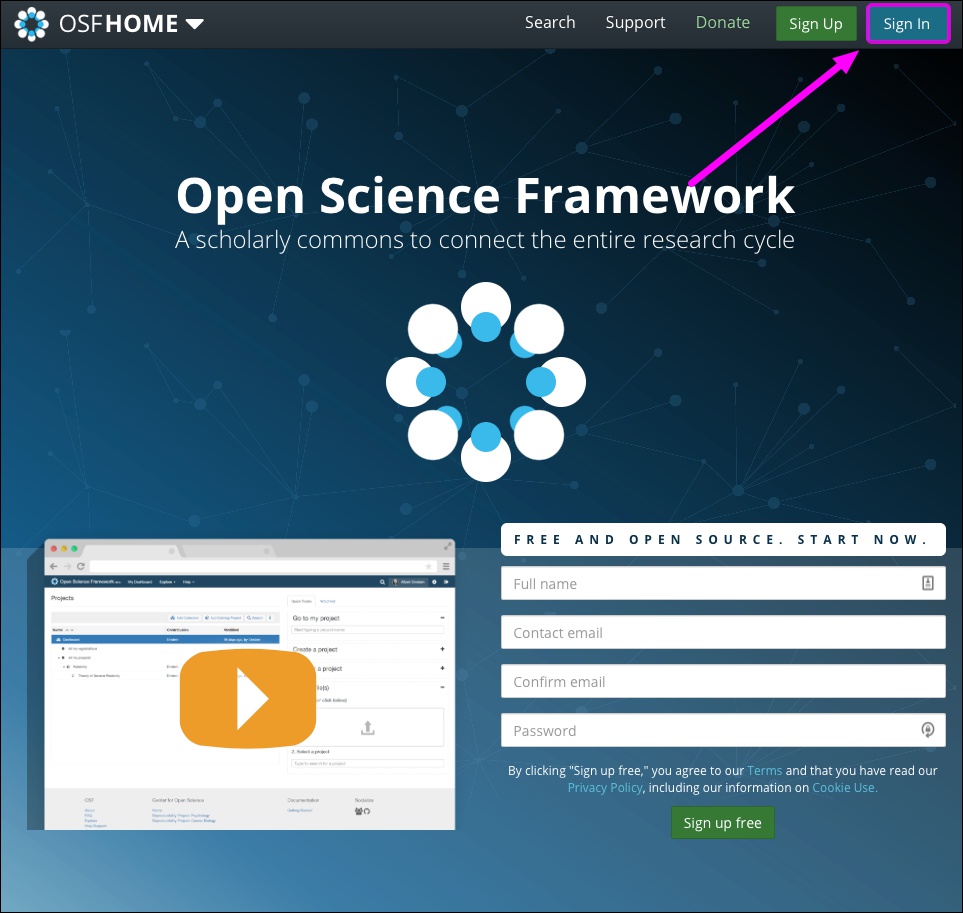Screen dimensions: 963x913
Task: Click the green Sign Up button
Action: 816,24
